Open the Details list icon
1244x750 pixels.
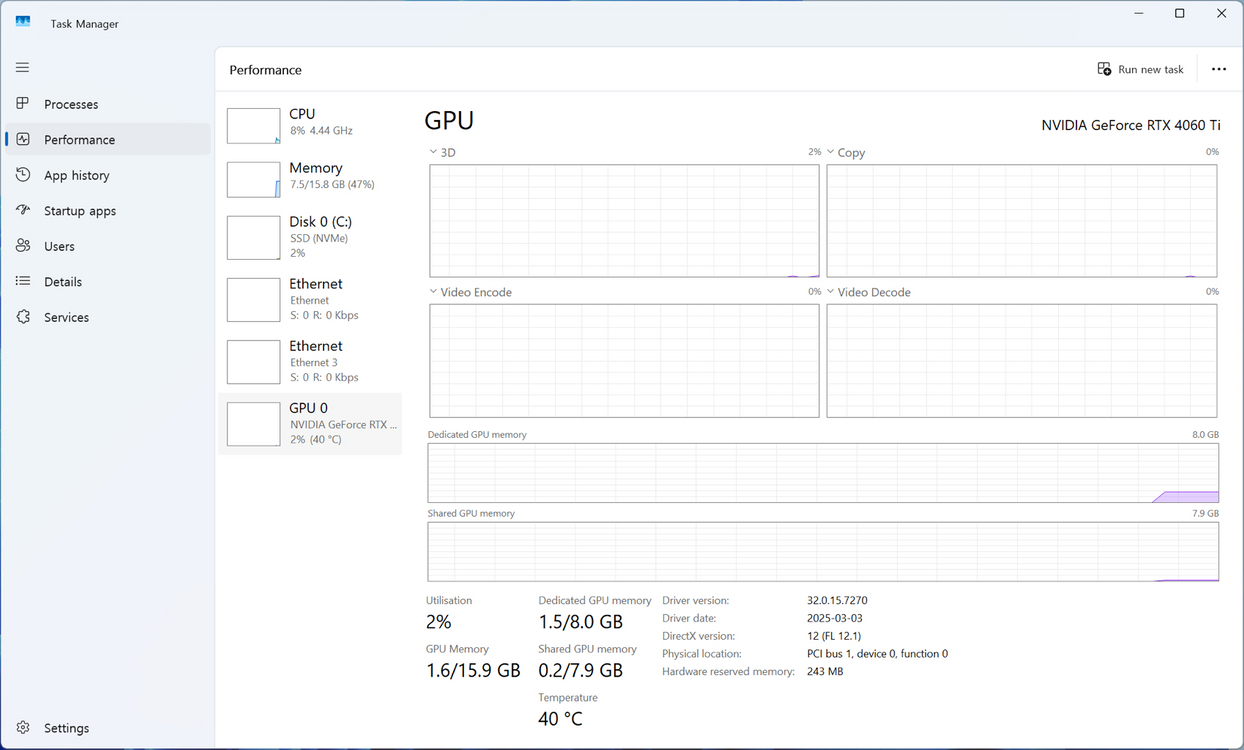[x=23, y=282]
